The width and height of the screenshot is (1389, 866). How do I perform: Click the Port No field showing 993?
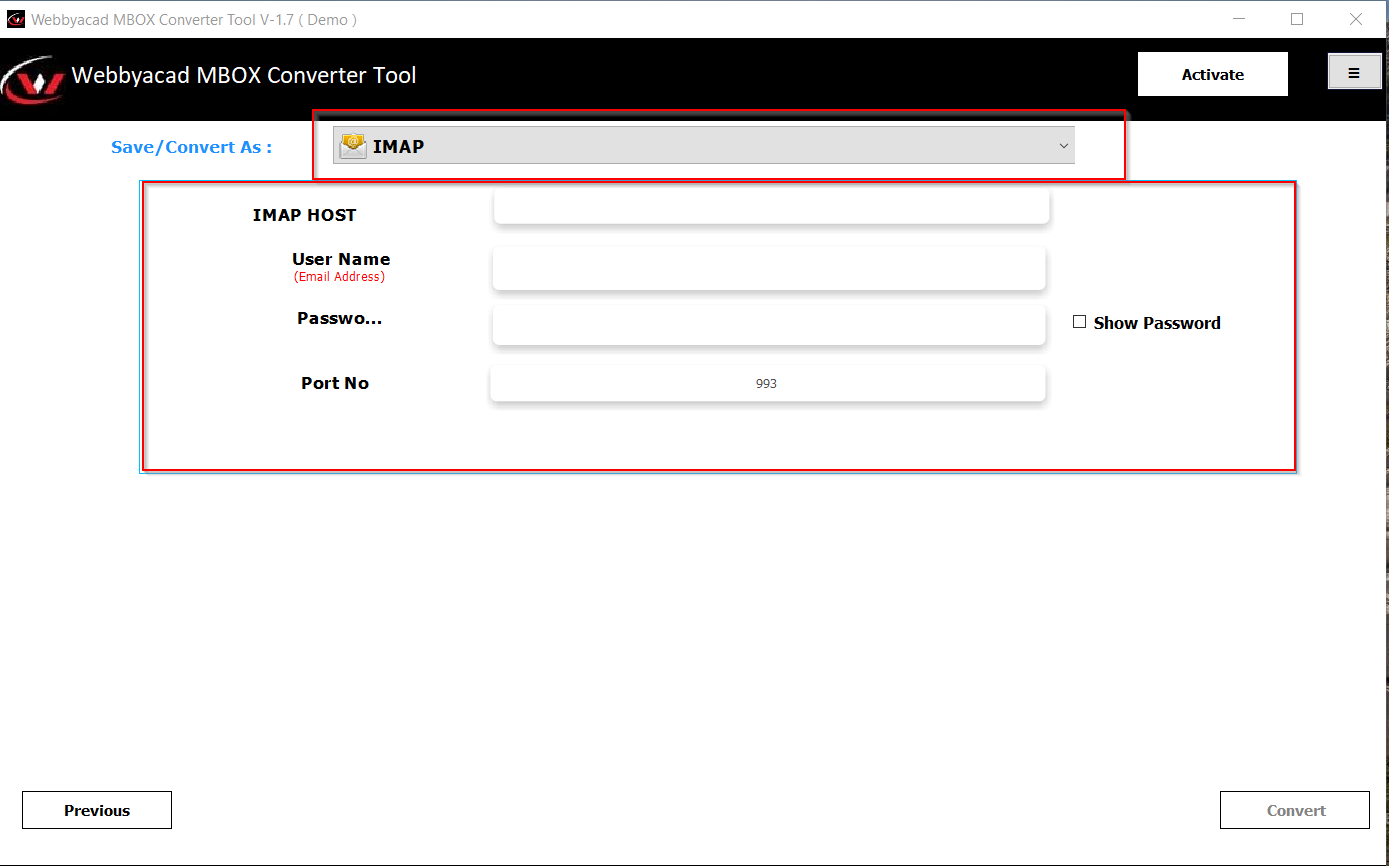tap(767, 383)
